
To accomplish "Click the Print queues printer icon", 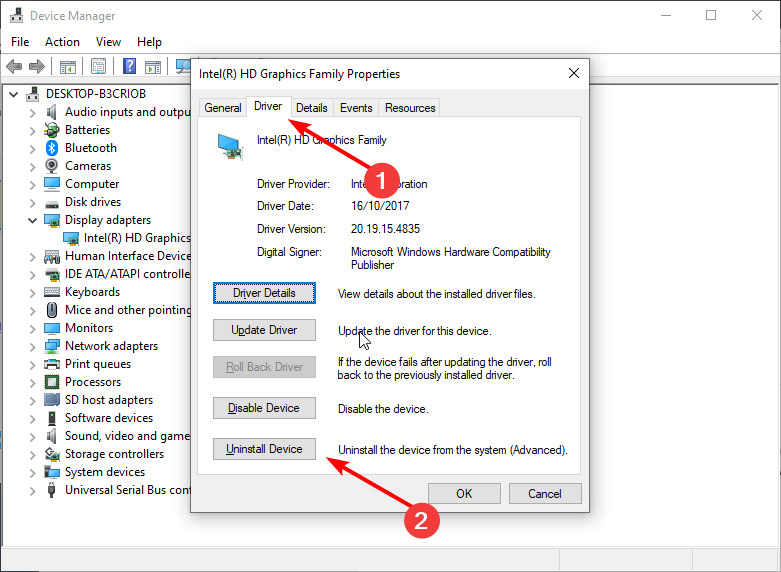I will (52, 364).
